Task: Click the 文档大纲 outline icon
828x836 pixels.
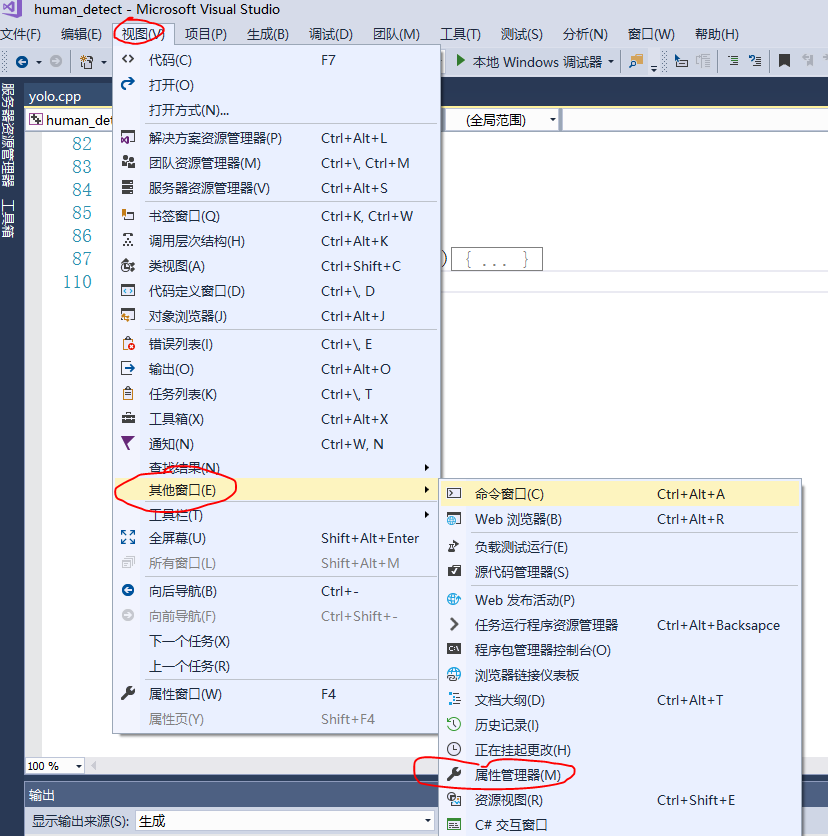Action: coord(454,700)
